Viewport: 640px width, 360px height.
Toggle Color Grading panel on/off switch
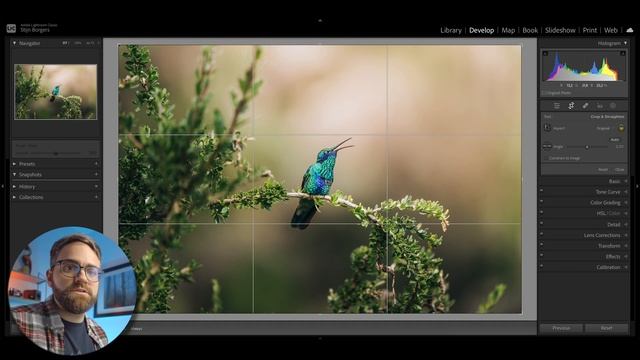point(542,202)
